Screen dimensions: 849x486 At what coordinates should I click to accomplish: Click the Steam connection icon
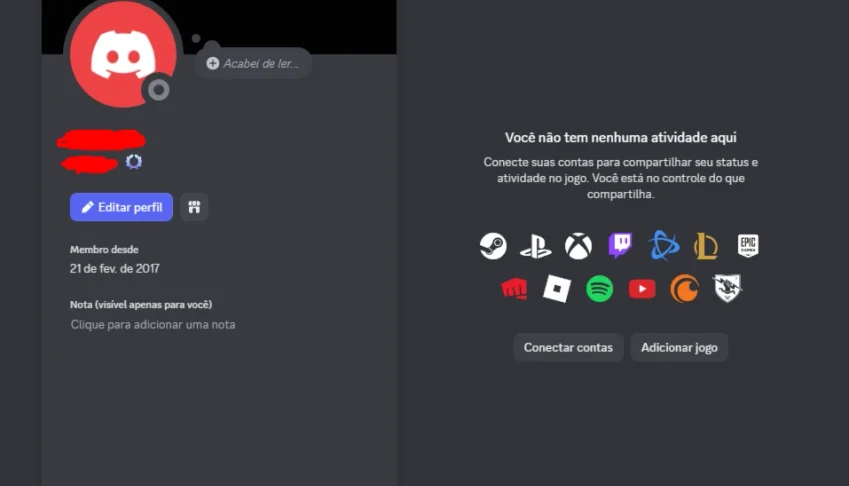tap(493, 246)
